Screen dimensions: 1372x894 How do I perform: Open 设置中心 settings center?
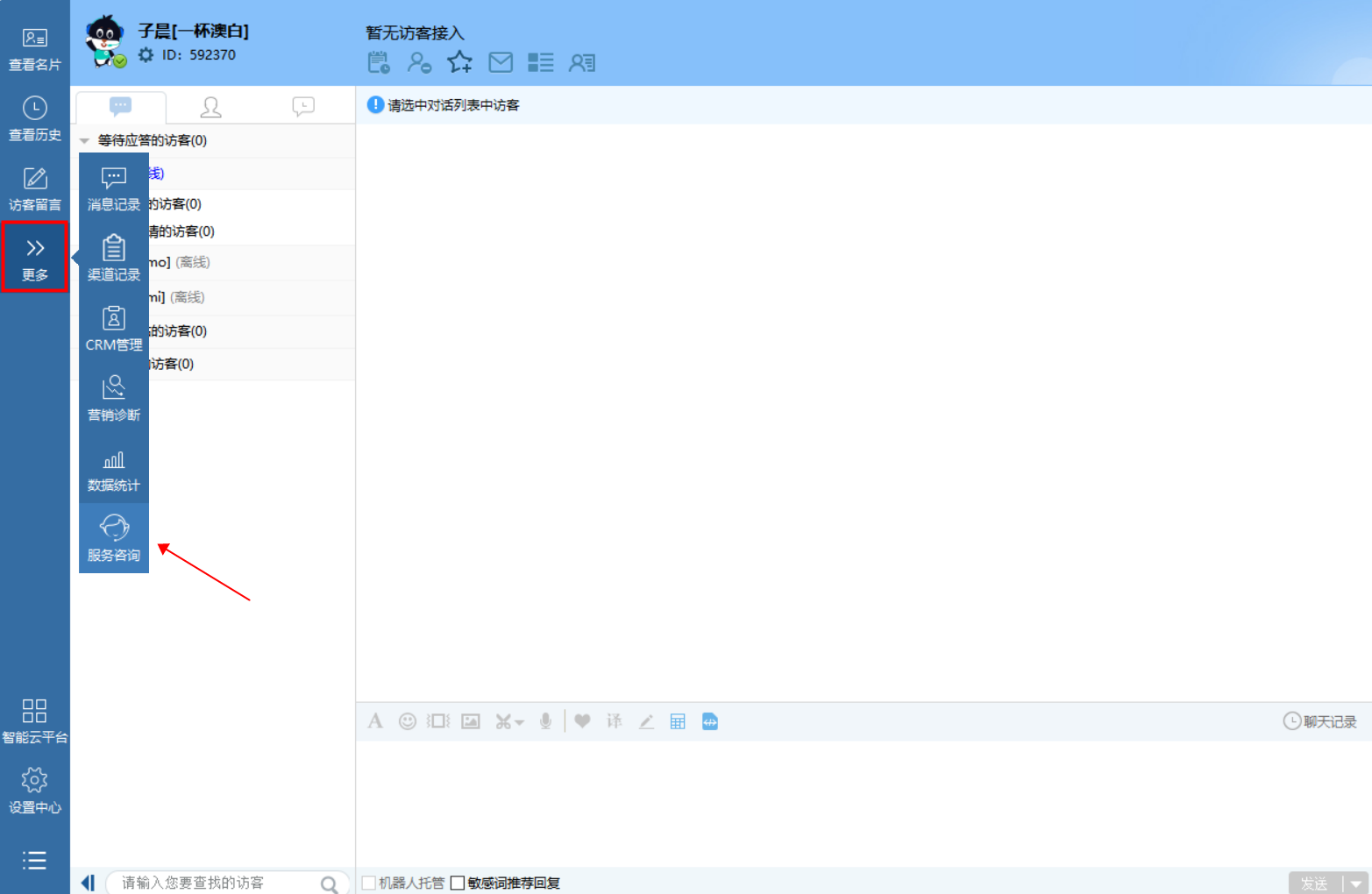34,791
